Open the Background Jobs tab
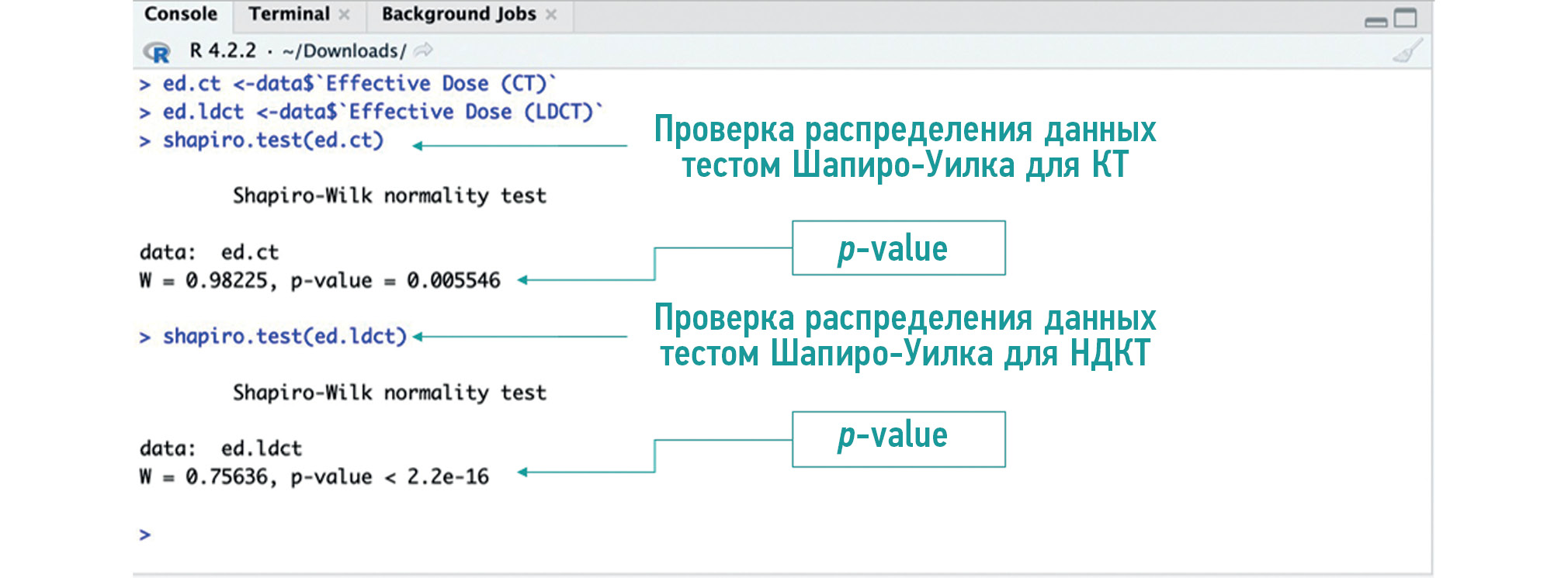This screenshot has width=1568, height=578. [x=458, y=15]
